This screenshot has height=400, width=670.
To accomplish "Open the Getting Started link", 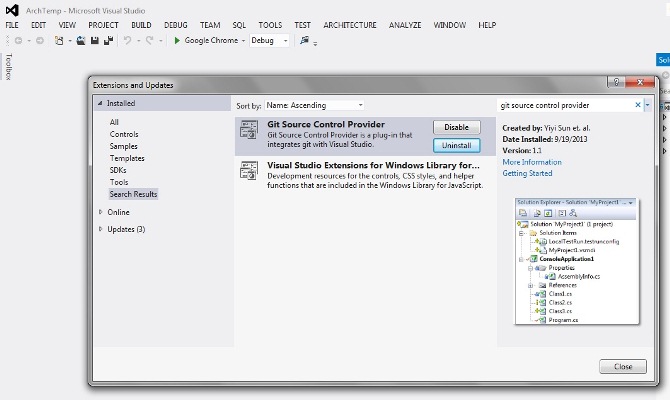I will click(x=527, y=173).
